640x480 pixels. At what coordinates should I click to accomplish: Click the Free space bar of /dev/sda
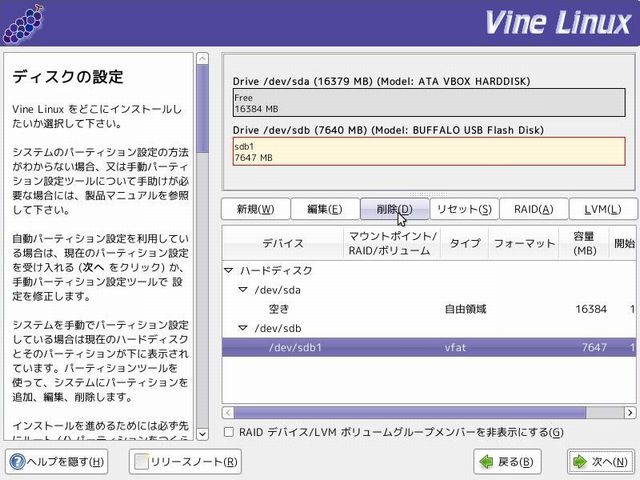[428, 103]
